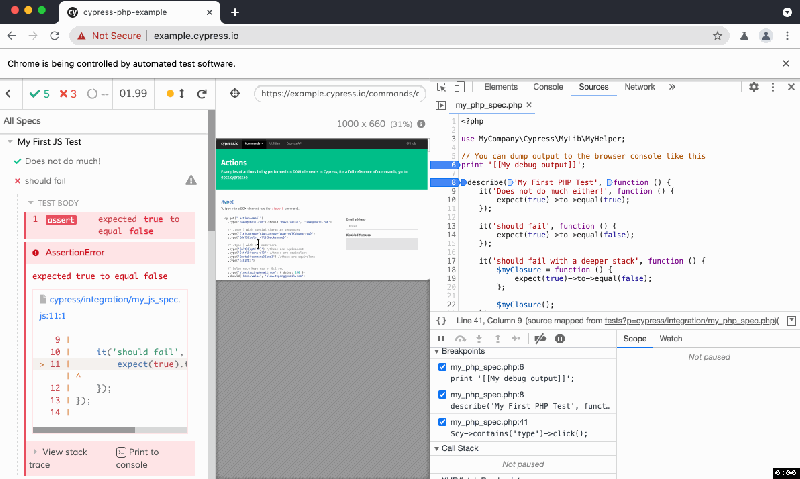Click the Actions page preview thumbnail

coord(322,209)
